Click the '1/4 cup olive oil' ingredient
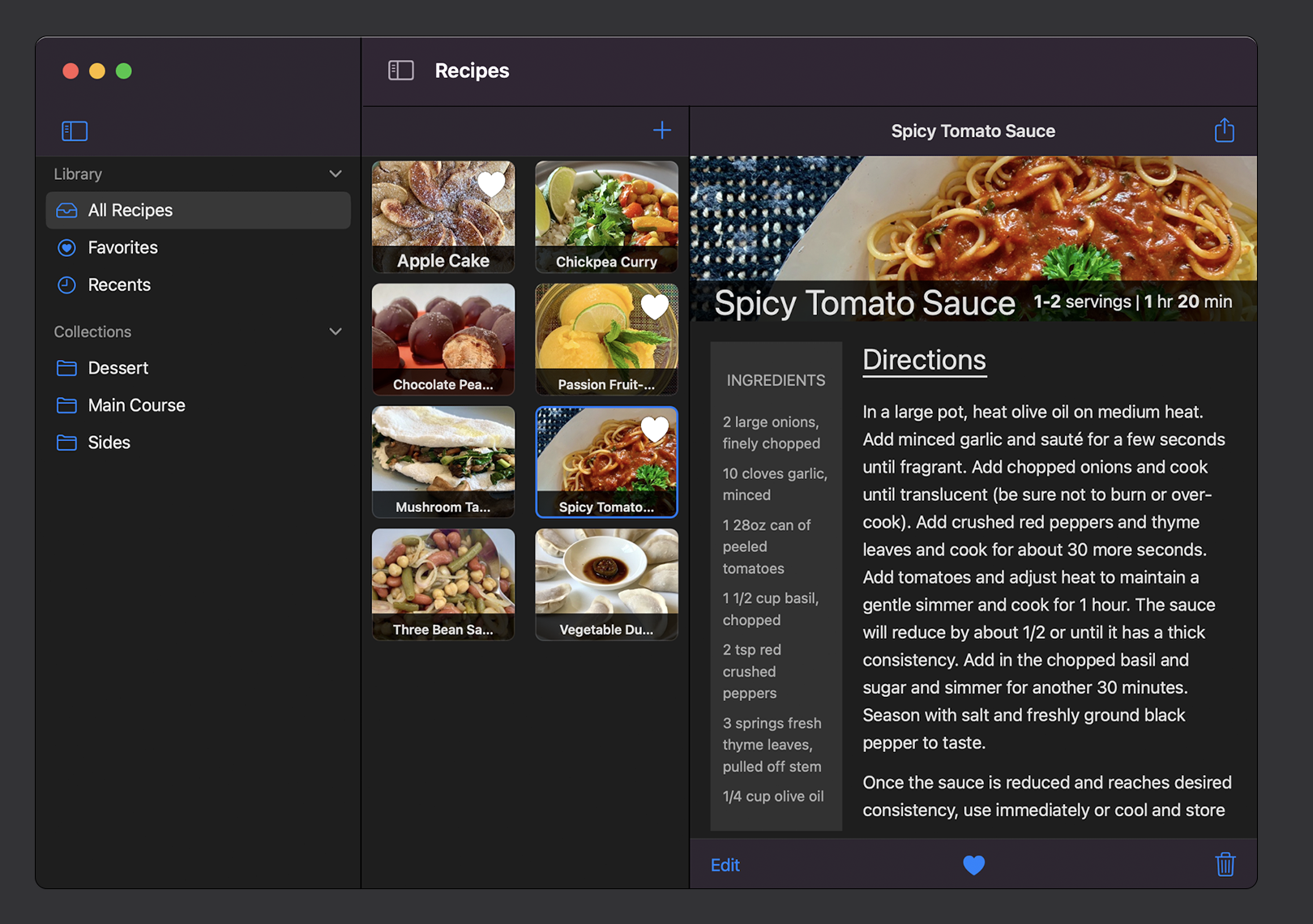Image resolution: width=1313 pixels, height=924 pixels. [773, 796]
